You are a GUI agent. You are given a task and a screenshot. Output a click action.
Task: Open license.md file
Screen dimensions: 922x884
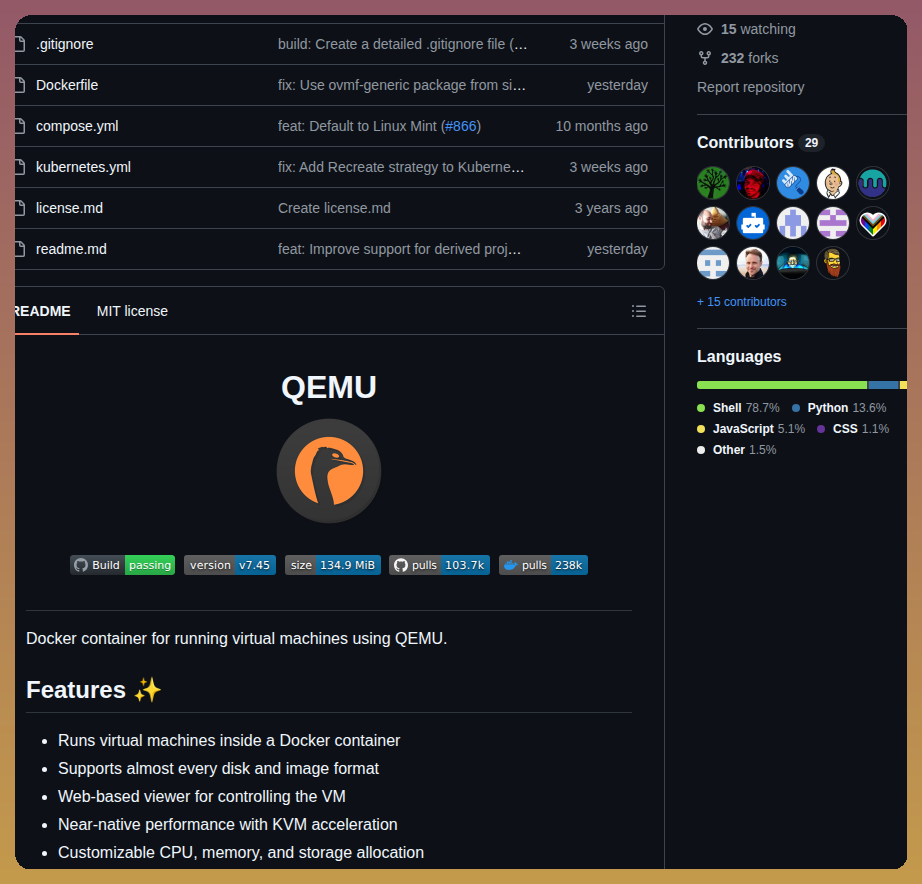point(69,208)
